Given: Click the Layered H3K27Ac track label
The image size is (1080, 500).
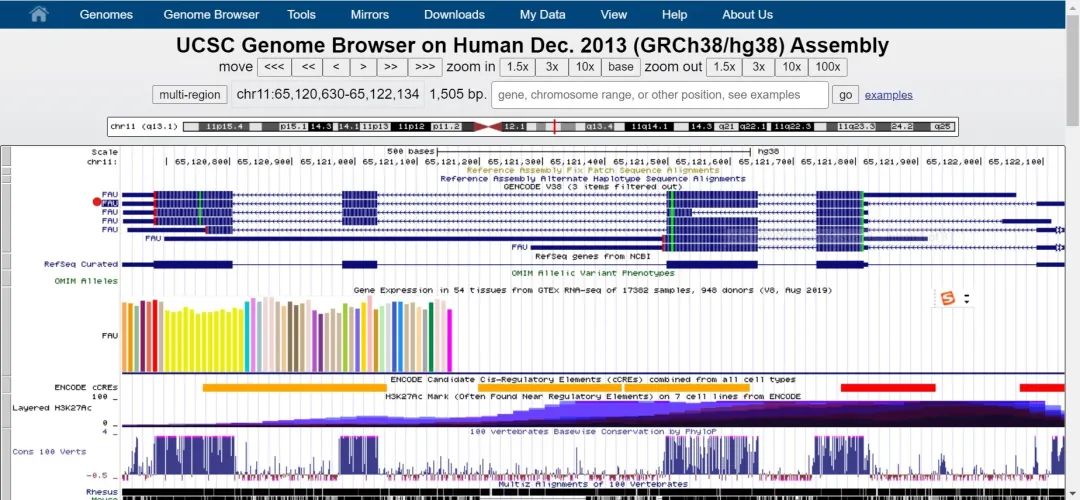Looking at the screenshot, I should coord(52,408).
